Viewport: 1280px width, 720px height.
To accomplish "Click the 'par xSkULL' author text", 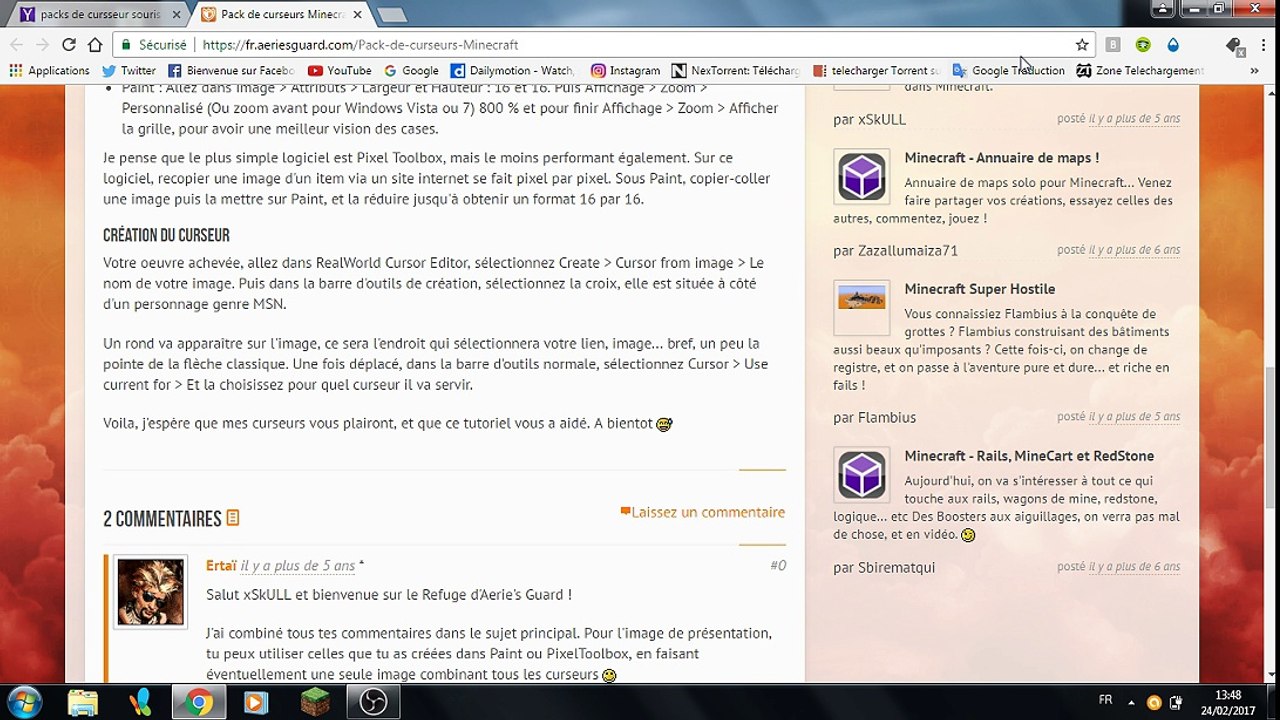I will (869, 119).
